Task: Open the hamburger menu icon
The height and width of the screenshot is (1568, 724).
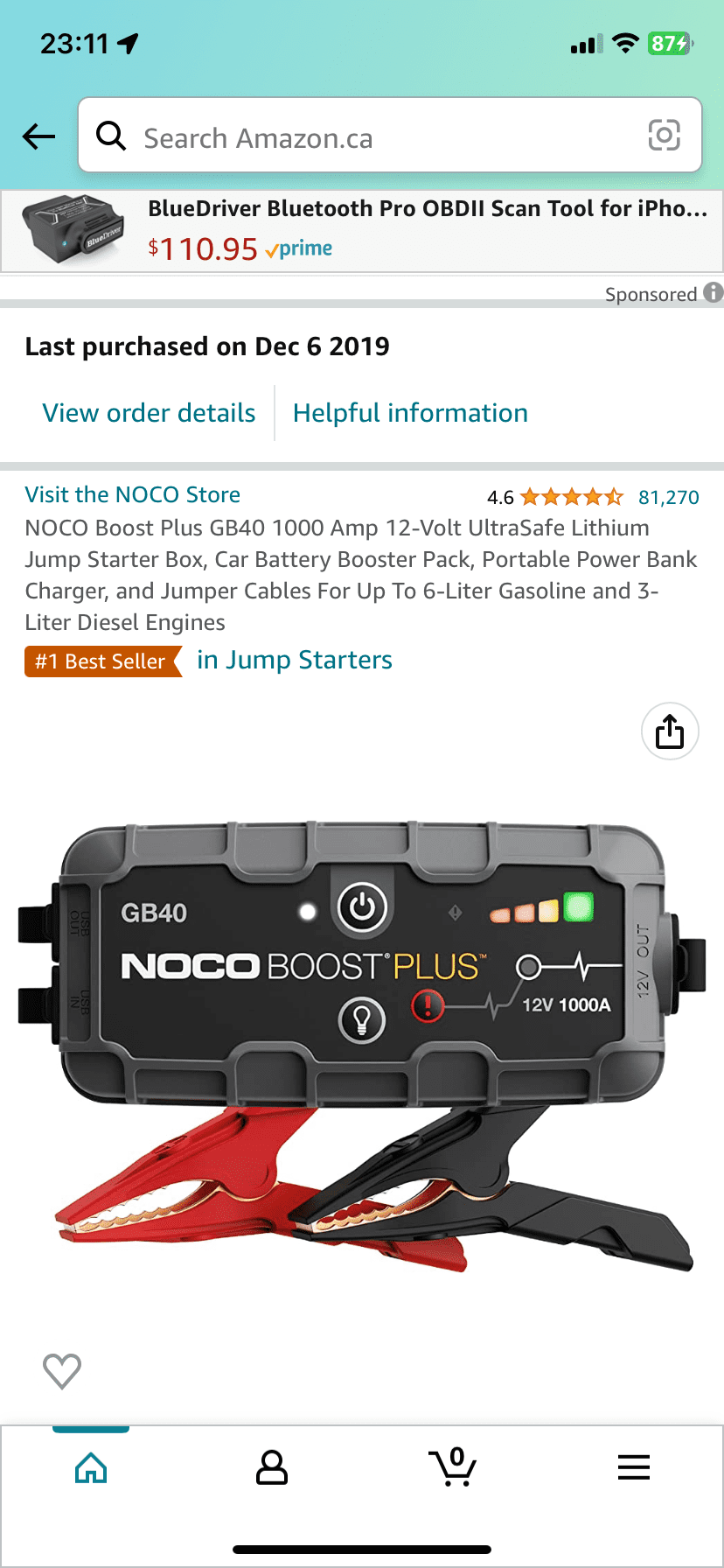Action: pyautogui.click(x=633, y=1467)
